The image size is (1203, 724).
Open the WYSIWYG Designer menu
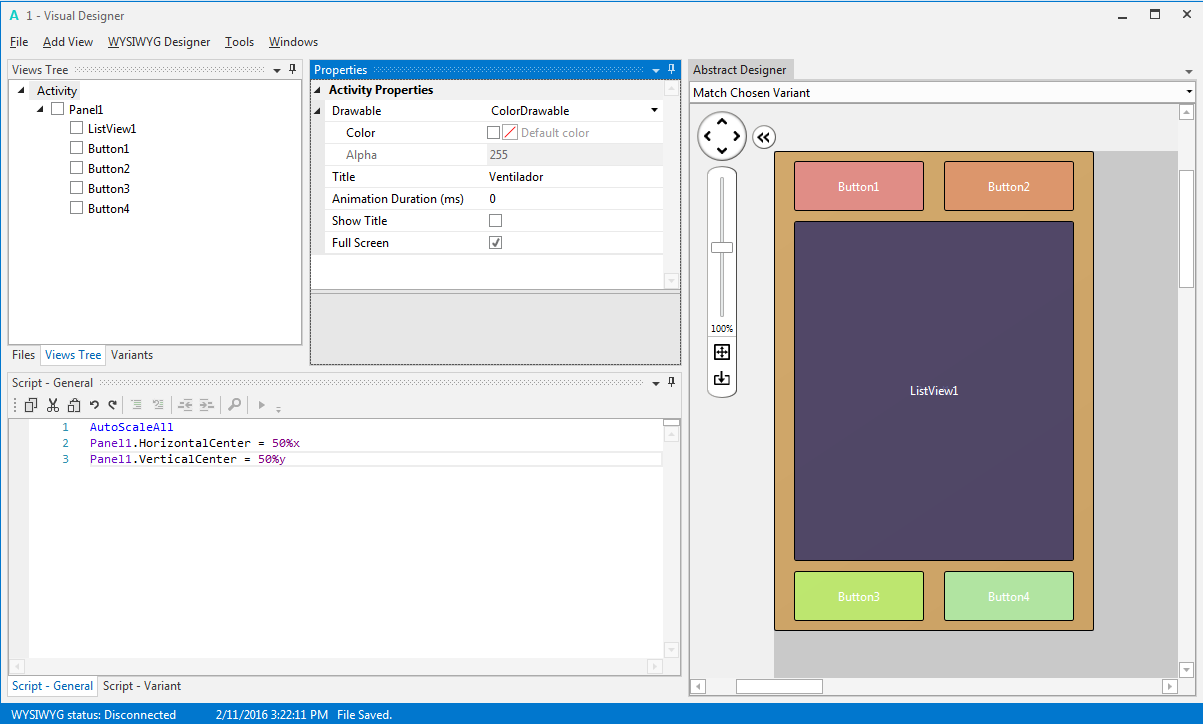point(159,42)
